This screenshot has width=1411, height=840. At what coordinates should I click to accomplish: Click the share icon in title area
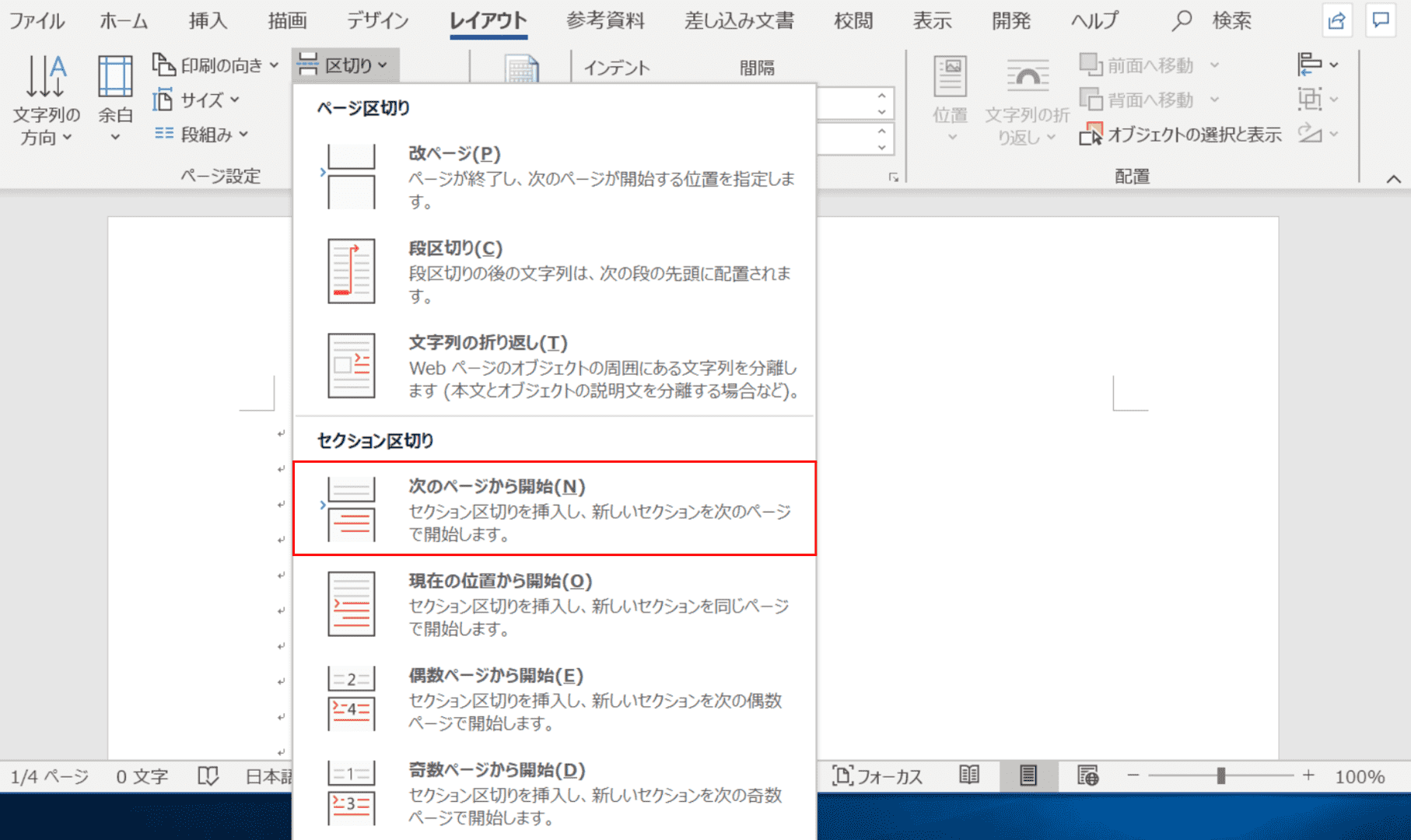(1337, 20)
